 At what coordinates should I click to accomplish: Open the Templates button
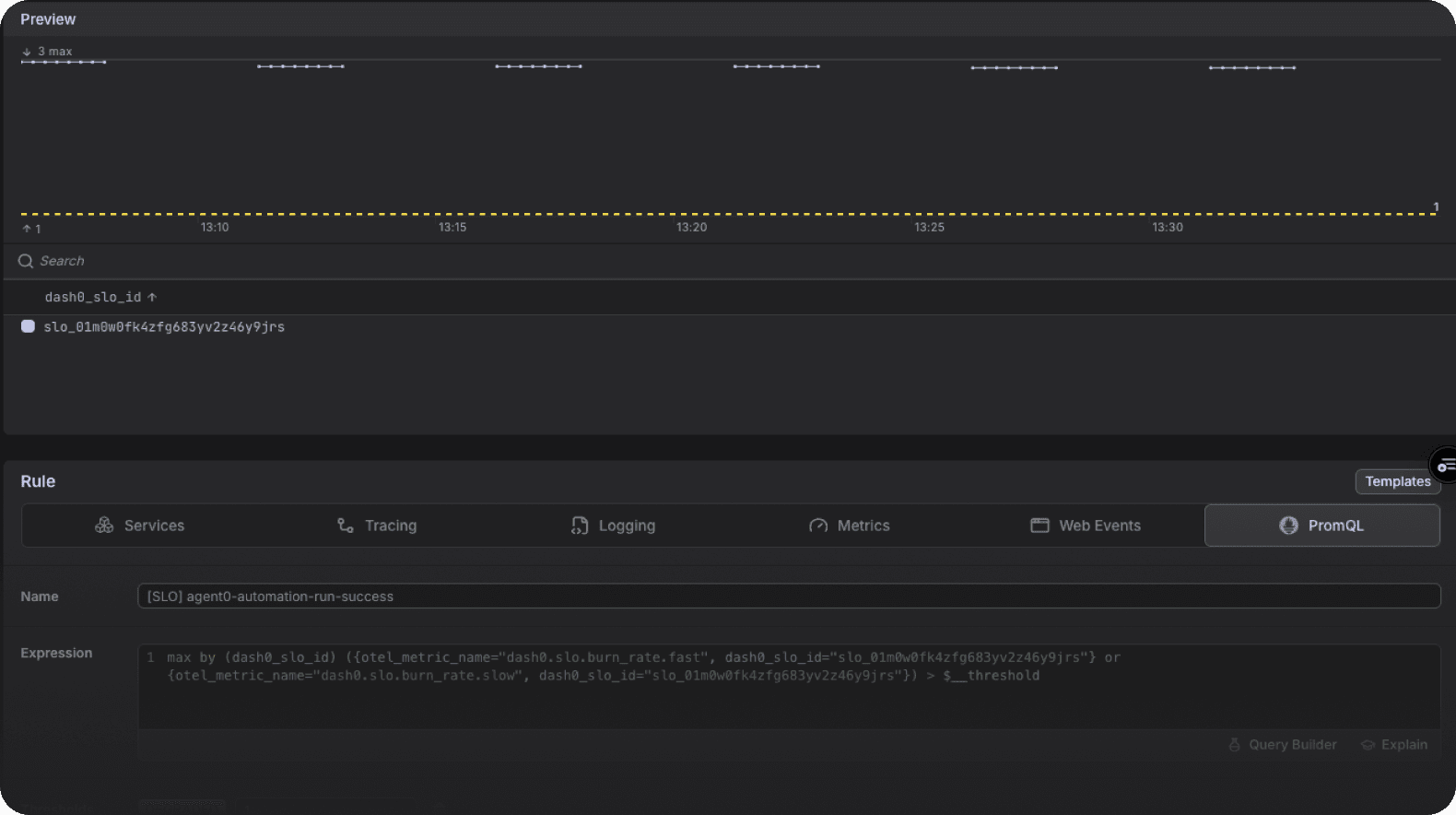click(x=1398, y=481)
